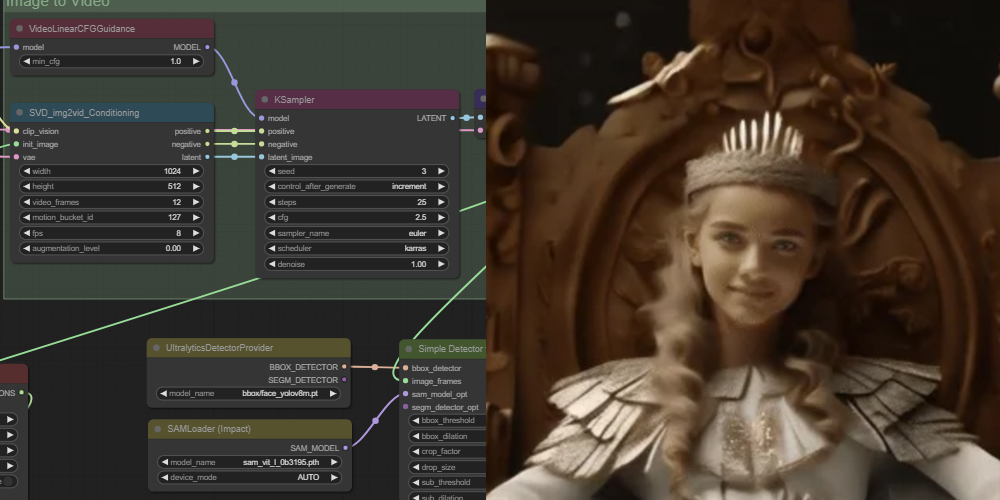Select the KSampler node title bar
The image size is (1000, 500).
(357, 99)
